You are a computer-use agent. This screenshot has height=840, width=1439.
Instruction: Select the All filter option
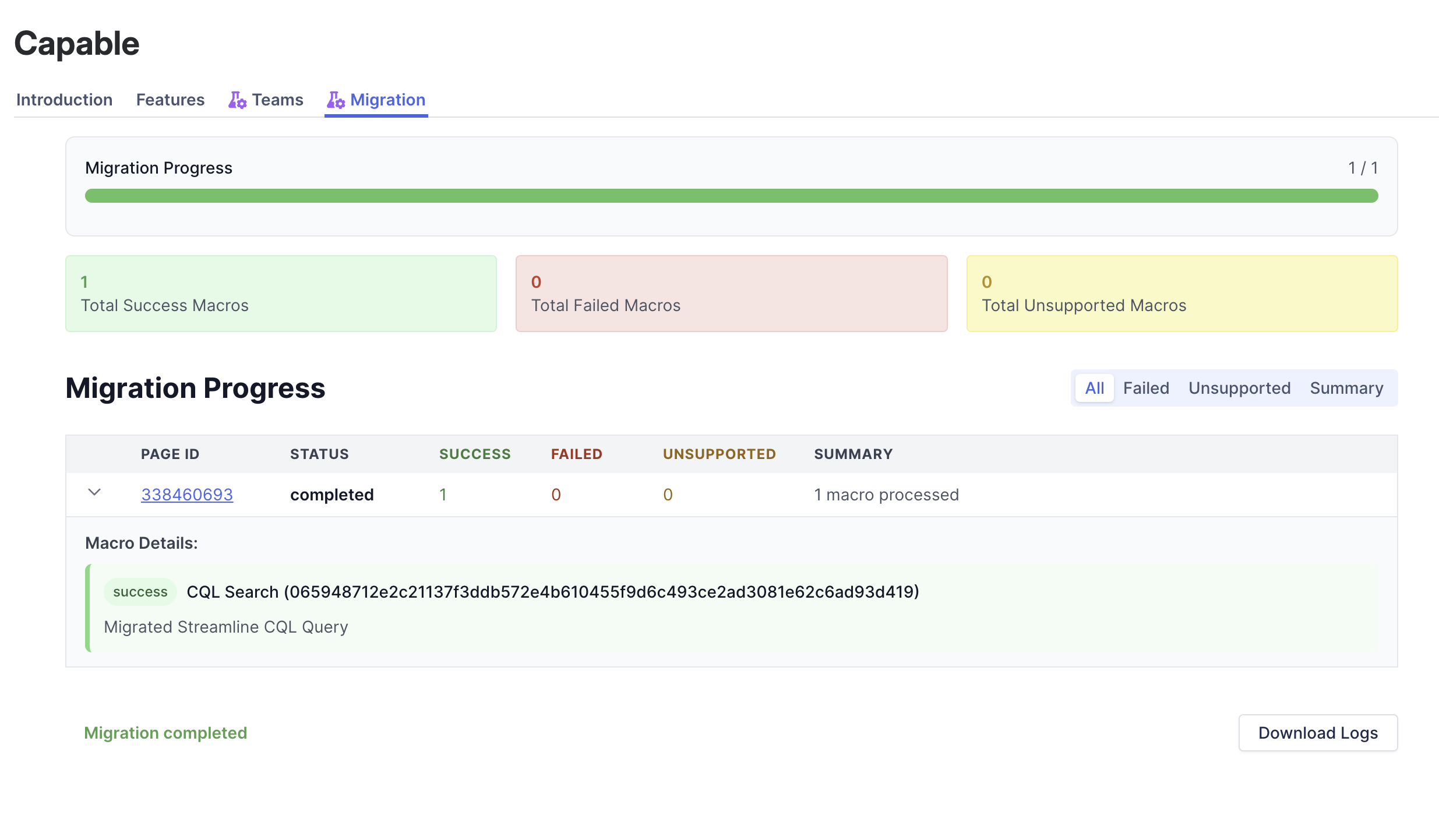click(x=1094, y=388)
